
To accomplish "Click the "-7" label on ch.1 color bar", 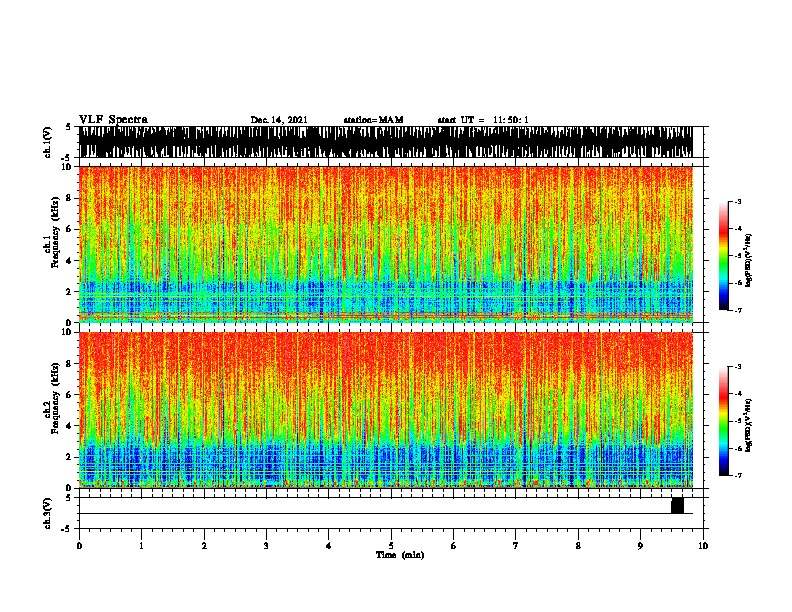I will (738, 310).
